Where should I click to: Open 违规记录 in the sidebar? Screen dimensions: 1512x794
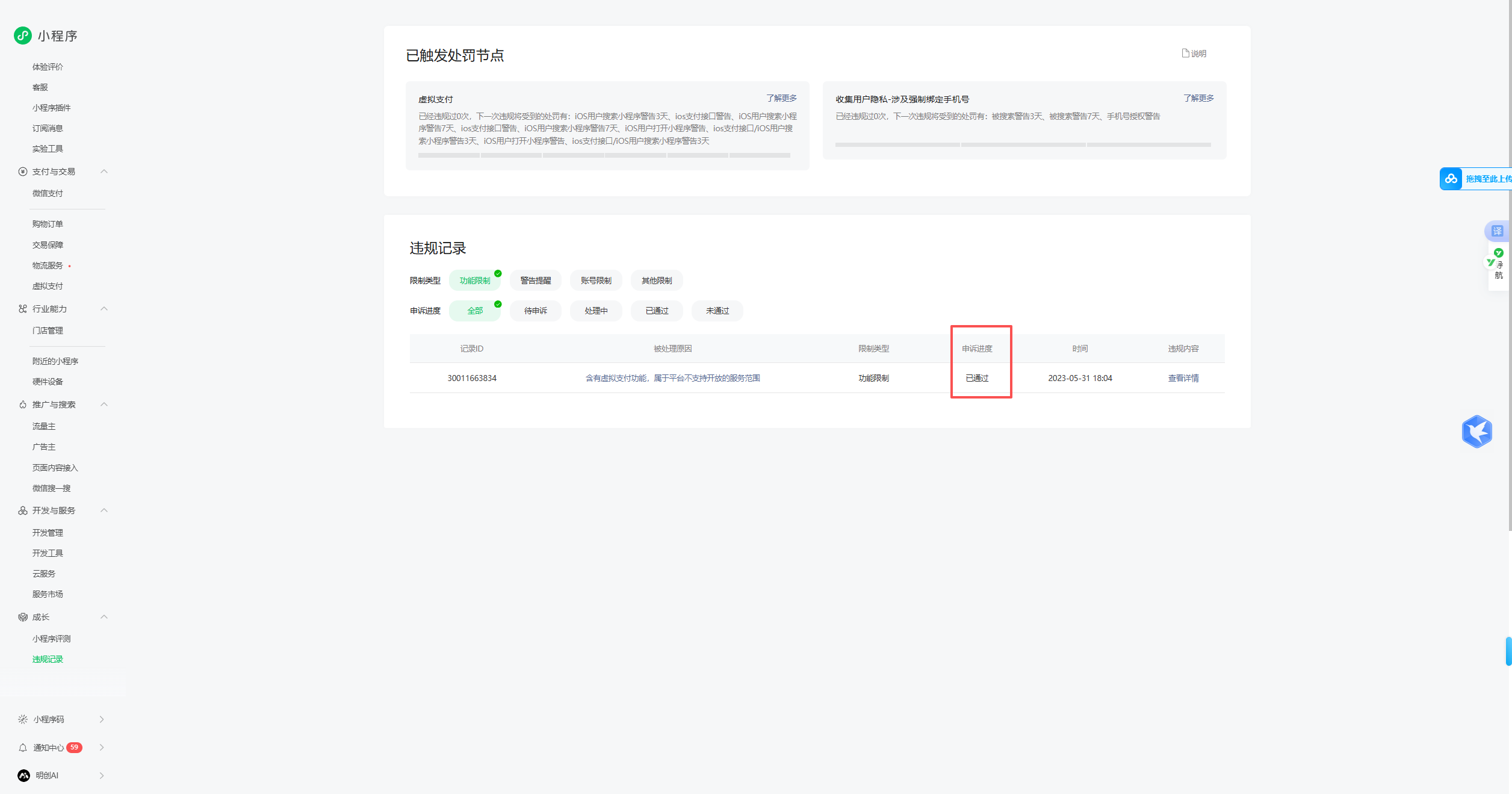click(x=48, y=659)
